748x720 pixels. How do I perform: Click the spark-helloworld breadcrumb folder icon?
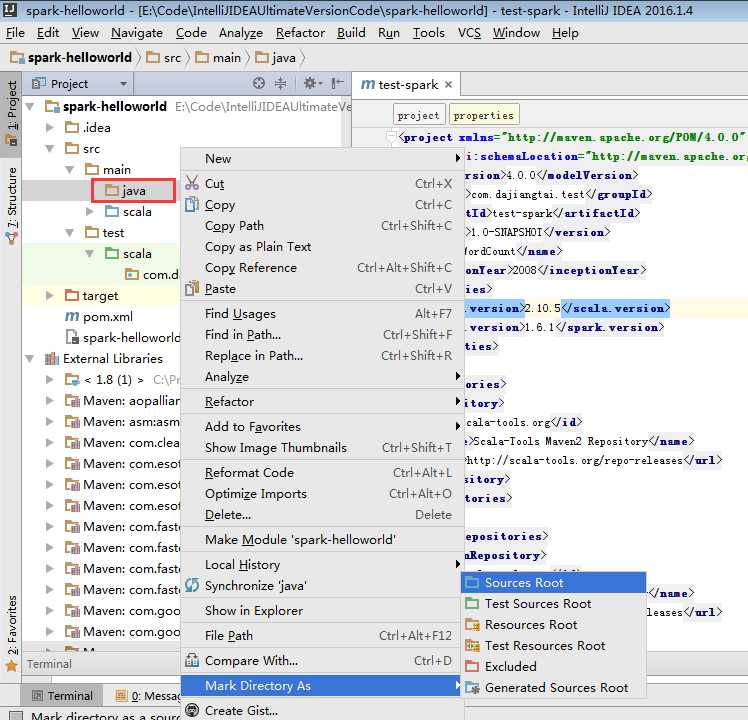pyautogui.click(x=17, y=58)
